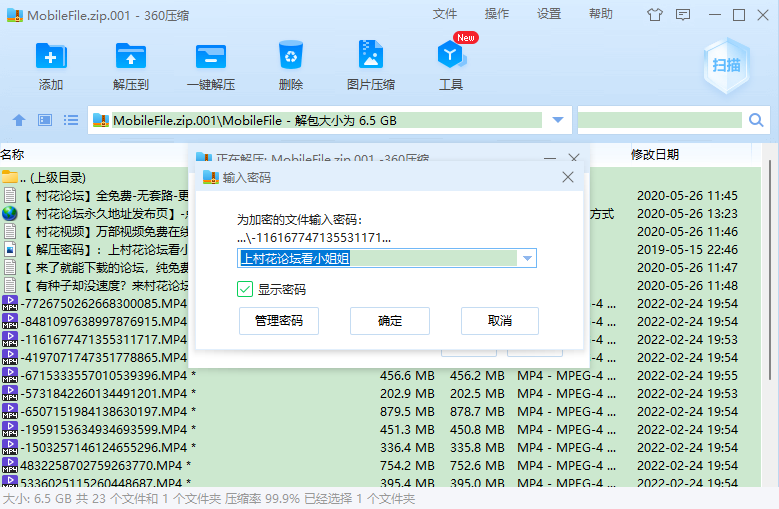Click the 解压到 (Extract to) icon
Viewport: 779px width, 509px height.
[131, 56]
